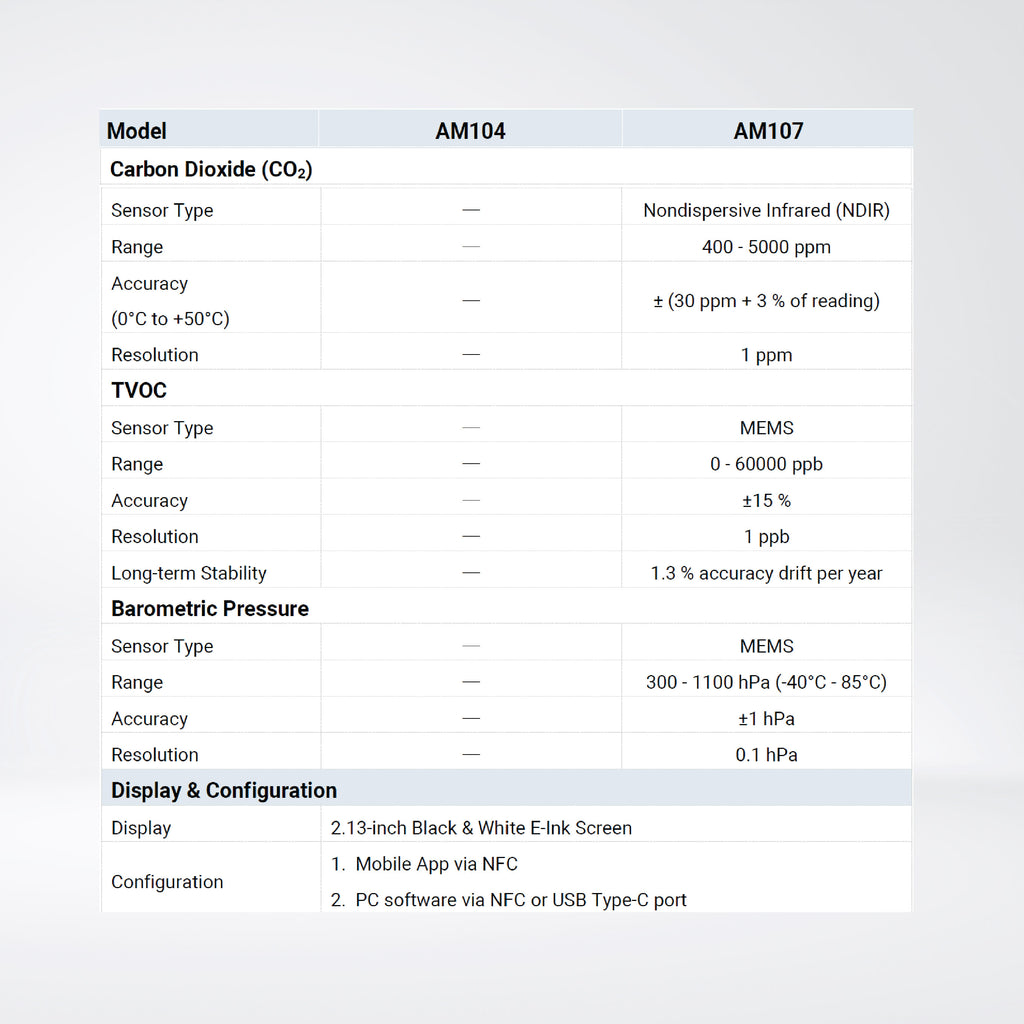The width and height of the screenshot is (1024, 1024).
Task: Click the AM107 column header
Action: pos(768,131)
